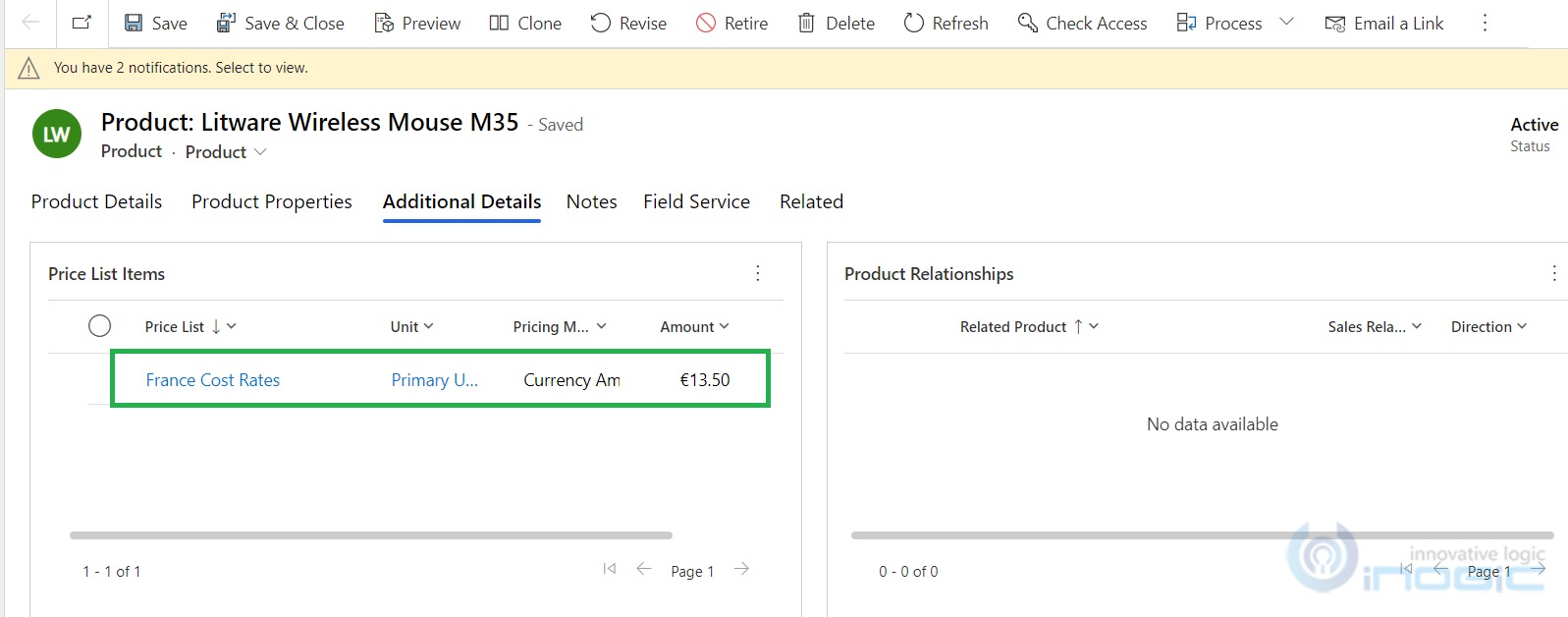Open Related Product column dropdown
The width and height of the screenshot is (1568, 617).
point(1029,326)
